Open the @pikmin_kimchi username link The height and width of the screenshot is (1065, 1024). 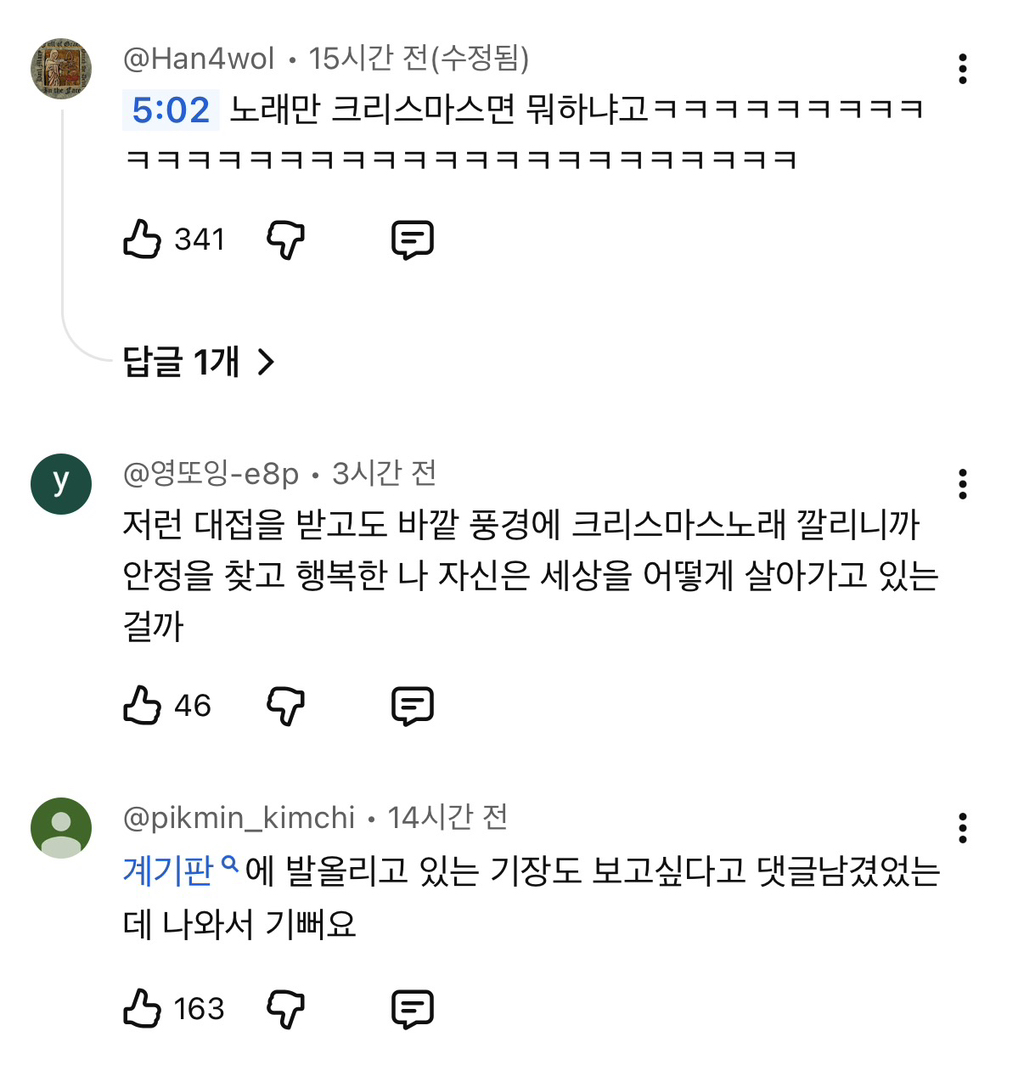point(238,818)
